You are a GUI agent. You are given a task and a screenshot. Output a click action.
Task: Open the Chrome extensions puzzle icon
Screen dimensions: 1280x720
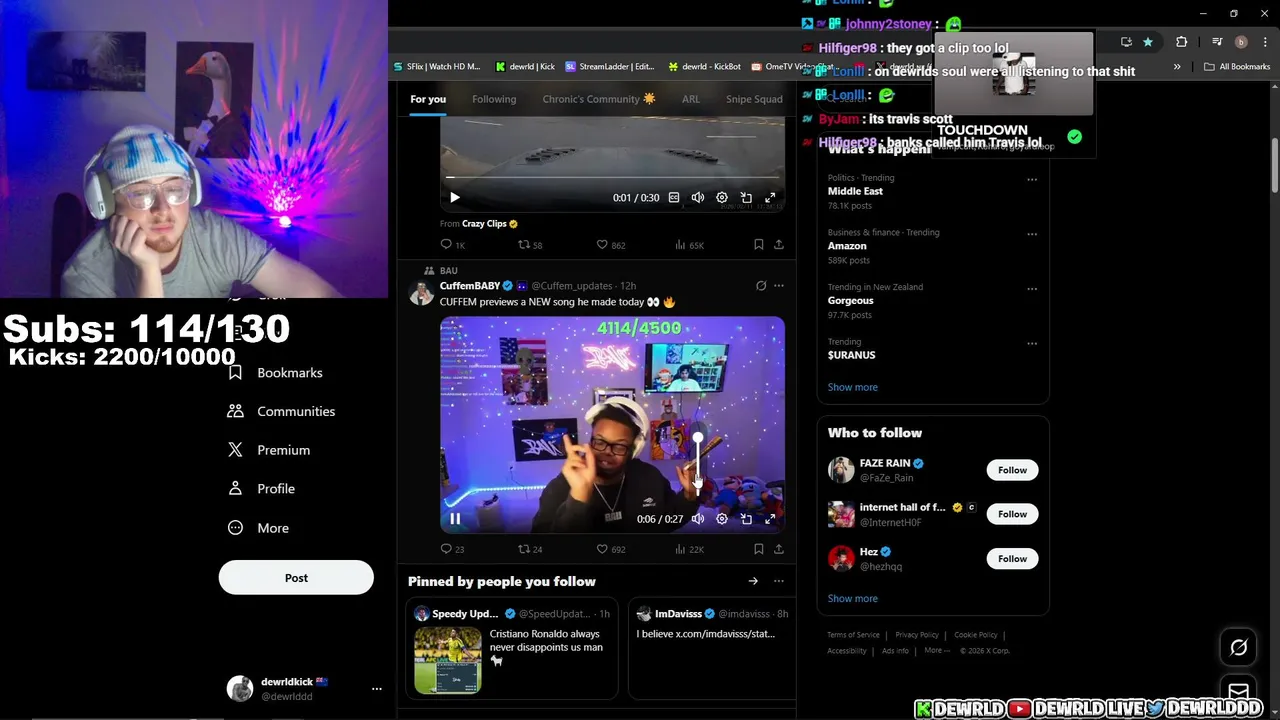click(1181, 42)
